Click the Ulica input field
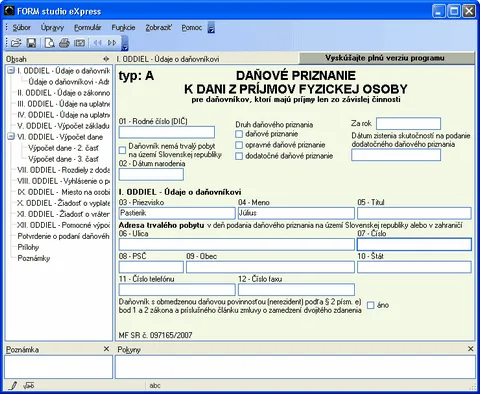The image size is (480, 394). [237, 244]
